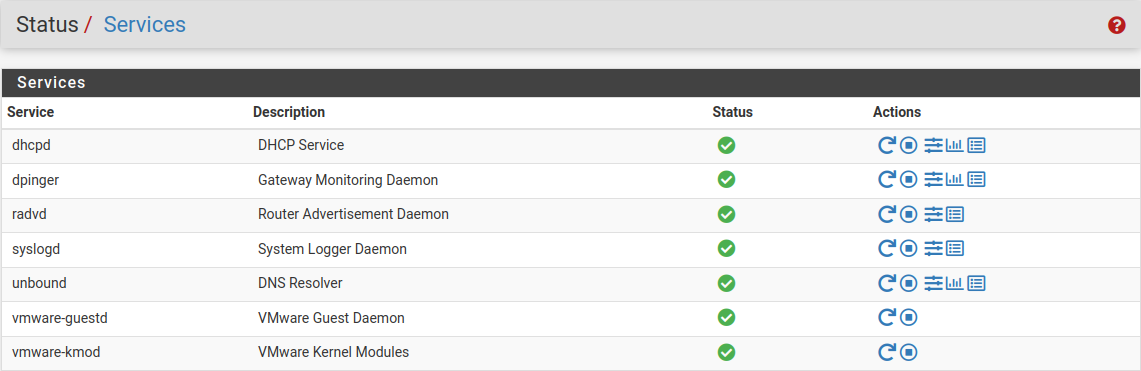Open the help icon at top right
1141x371 pixels.
tap(1117, 25)
